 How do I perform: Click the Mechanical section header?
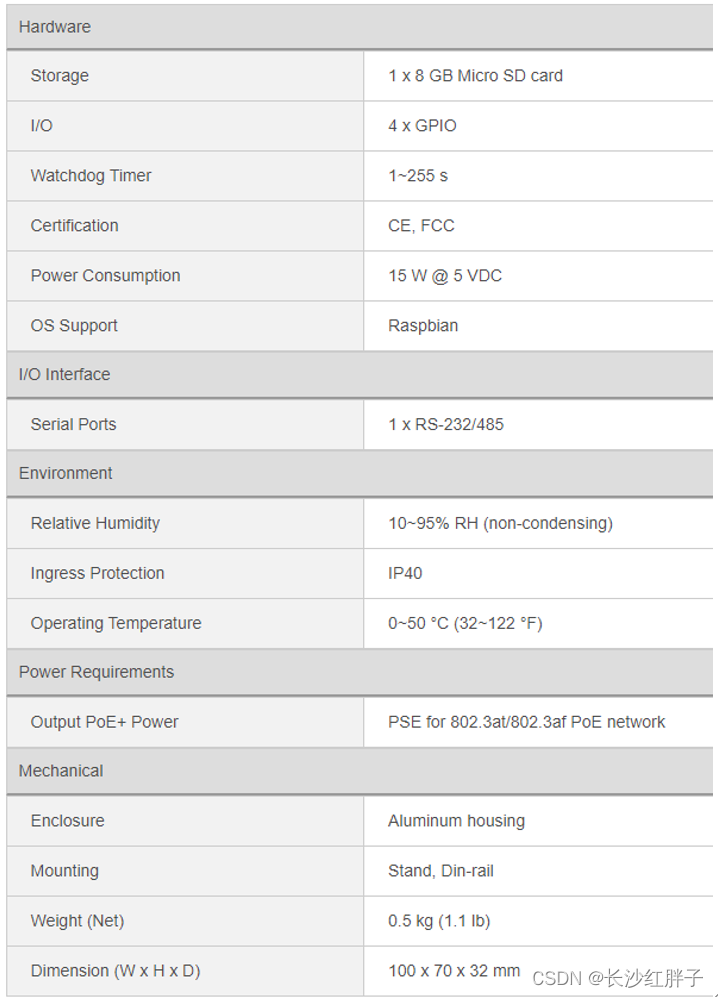click(61, 771)
